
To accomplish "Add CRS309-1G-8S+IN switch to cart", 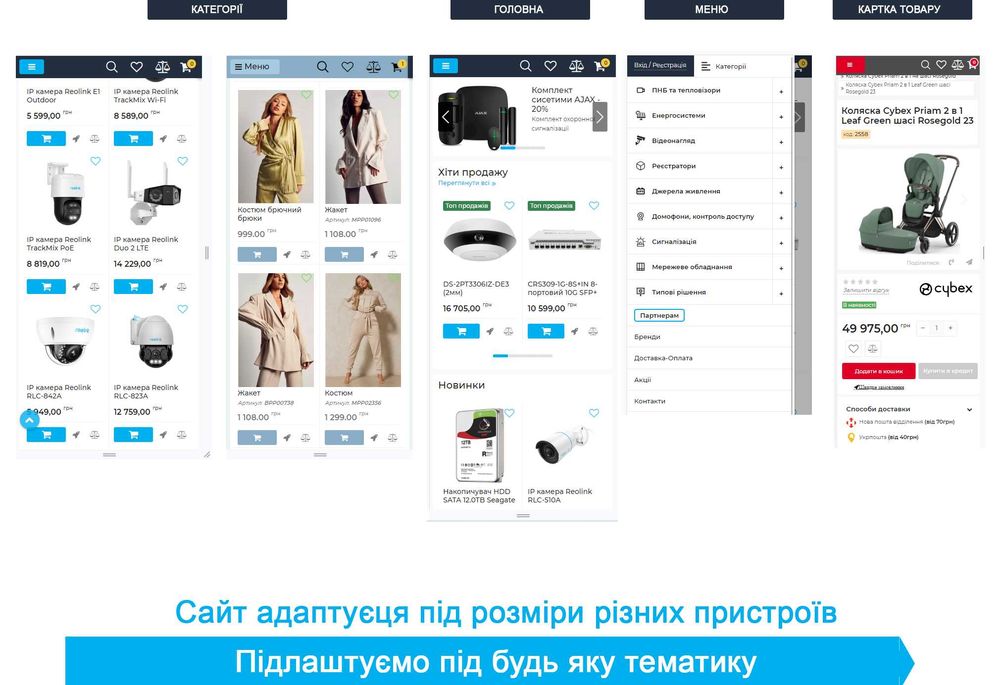I will coord(546,331).
